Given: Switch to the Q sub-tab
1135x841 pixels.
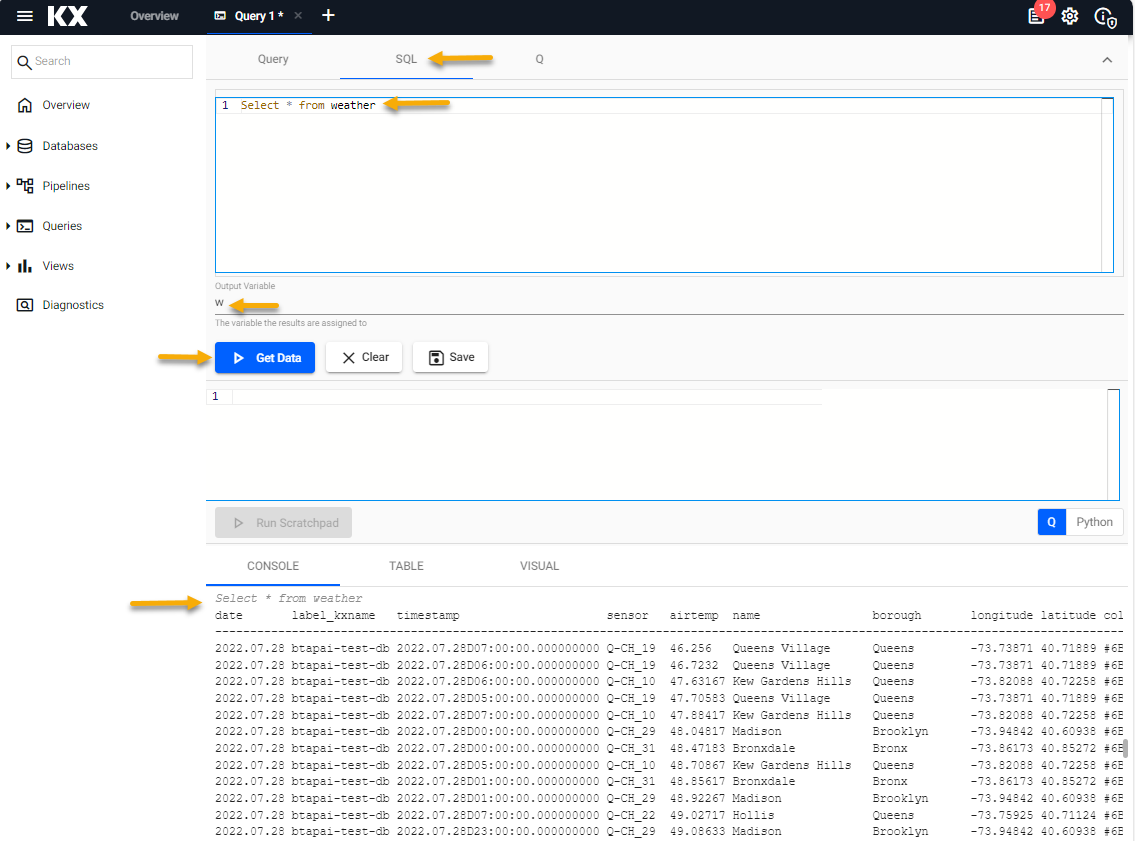Looking at the screenshot, I should [x=539, y=59].
